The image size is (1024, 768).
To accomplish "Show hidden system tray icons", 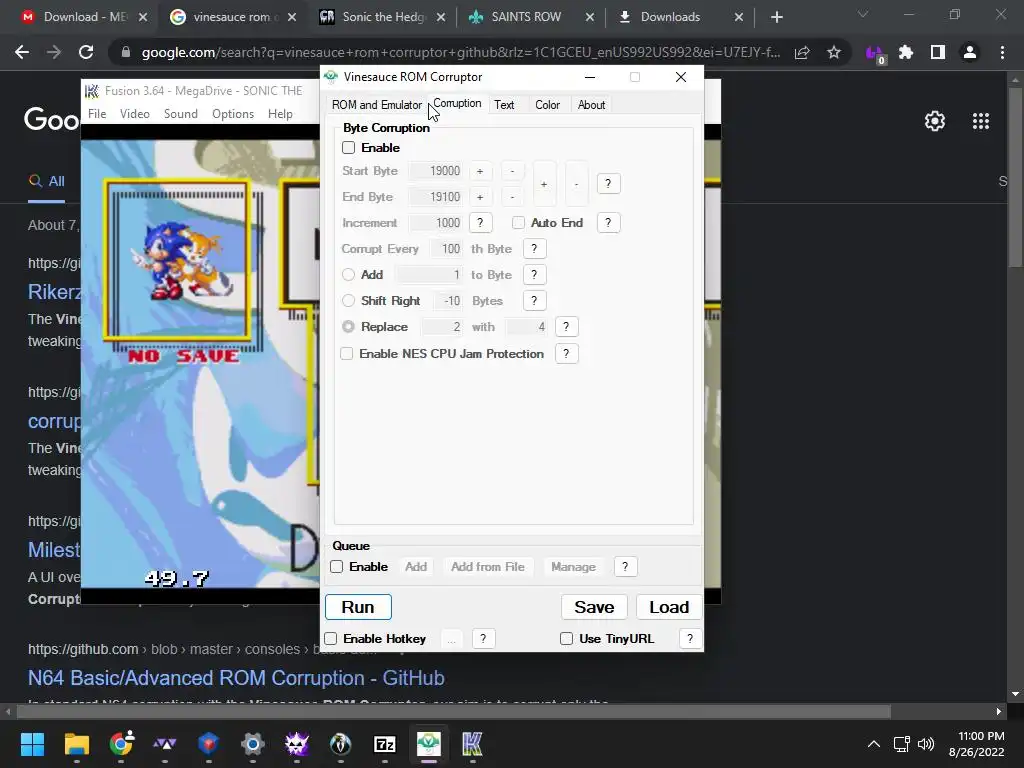I will point(873,744).
